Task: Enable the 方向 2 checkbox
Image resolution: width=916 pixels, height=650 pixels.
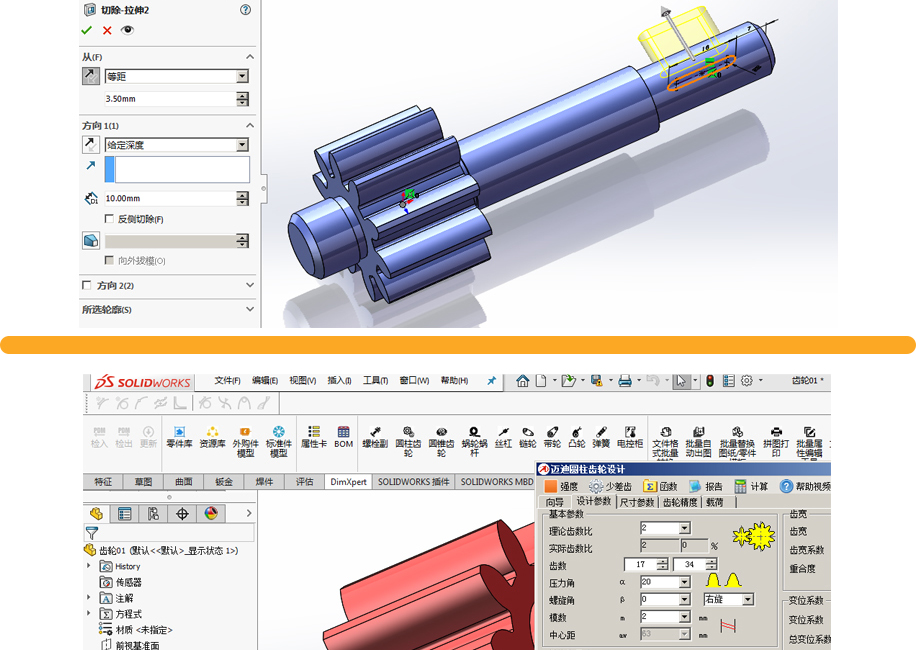Action: point(87,285)
